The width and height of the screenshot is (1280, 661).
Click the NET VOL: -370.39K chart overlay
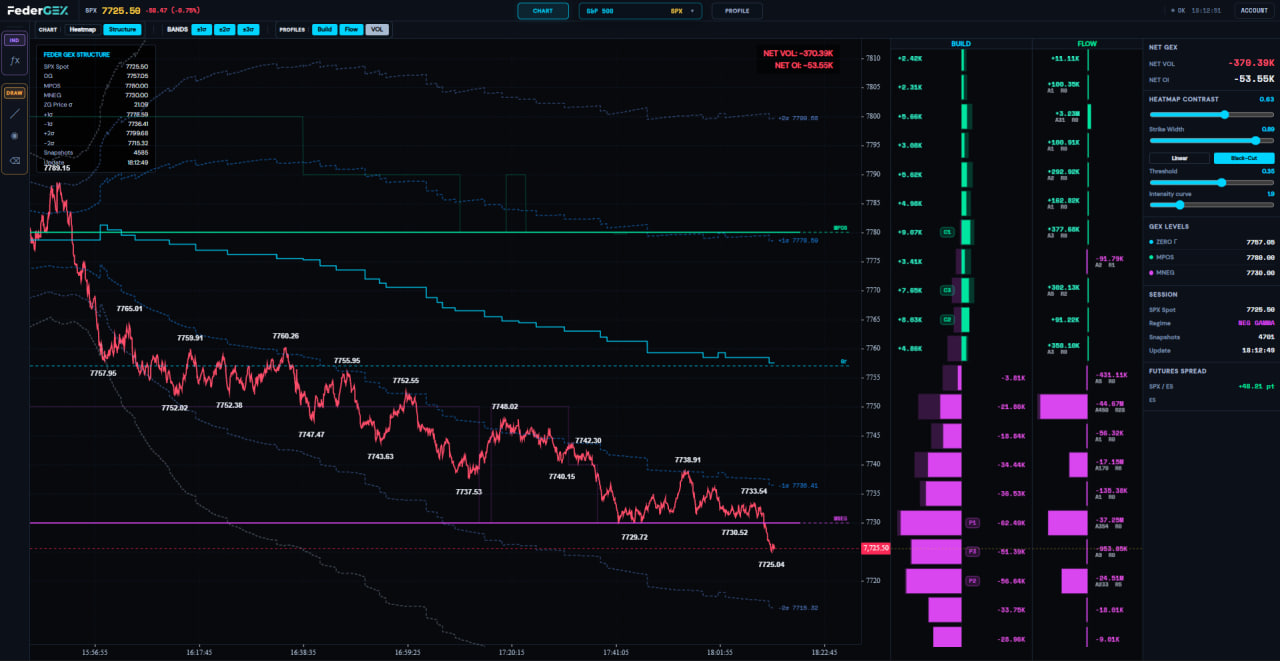(798, 53)
